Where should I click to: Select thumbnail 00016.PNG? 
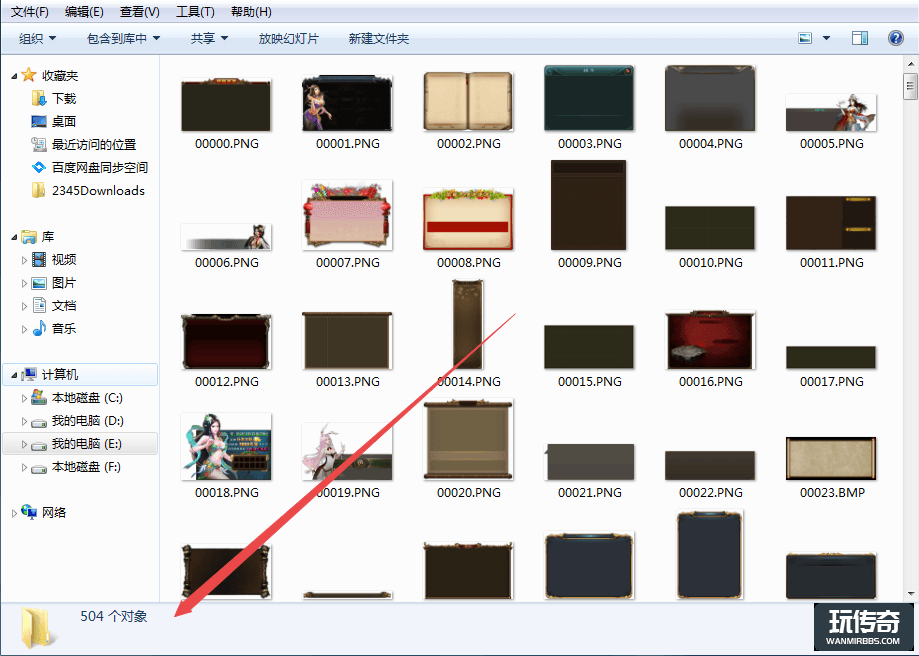pos(710,340)
